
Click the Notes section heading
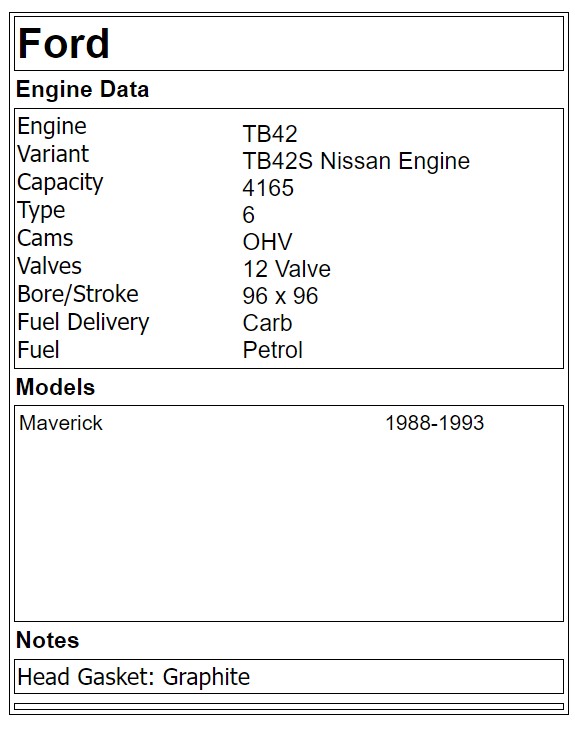click(47, 640)
